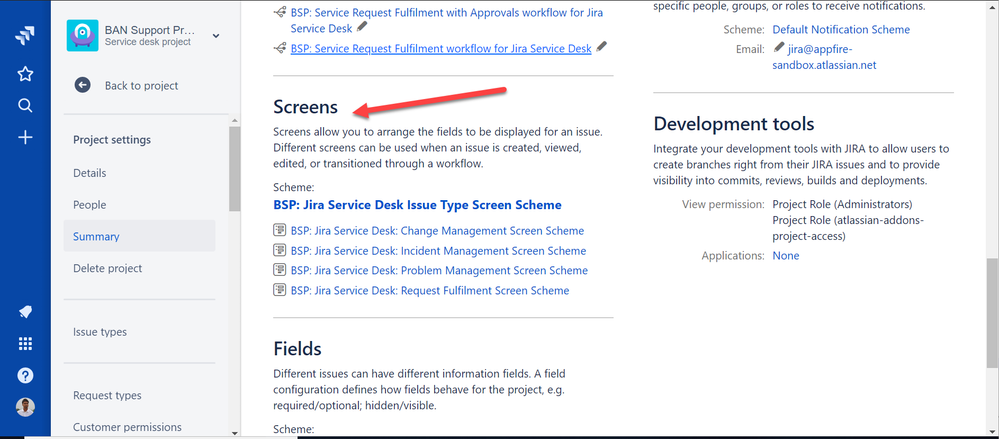The image size is (999, 439).
Task: Click workflow icon beside Approvals workflow link
Action: pos(279,11)
